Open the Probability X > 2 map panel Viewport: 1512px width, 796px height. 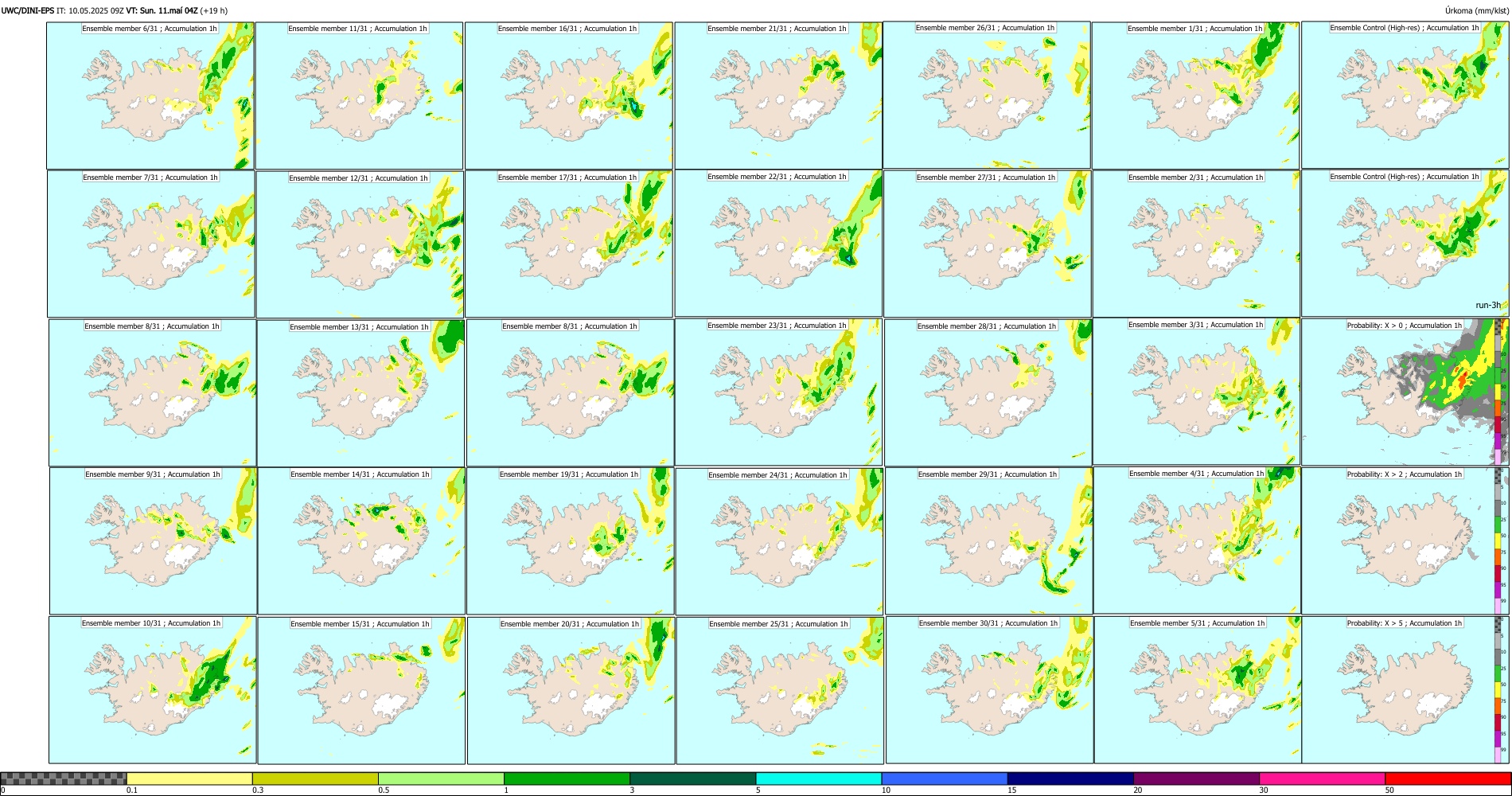click(1405, 541)
